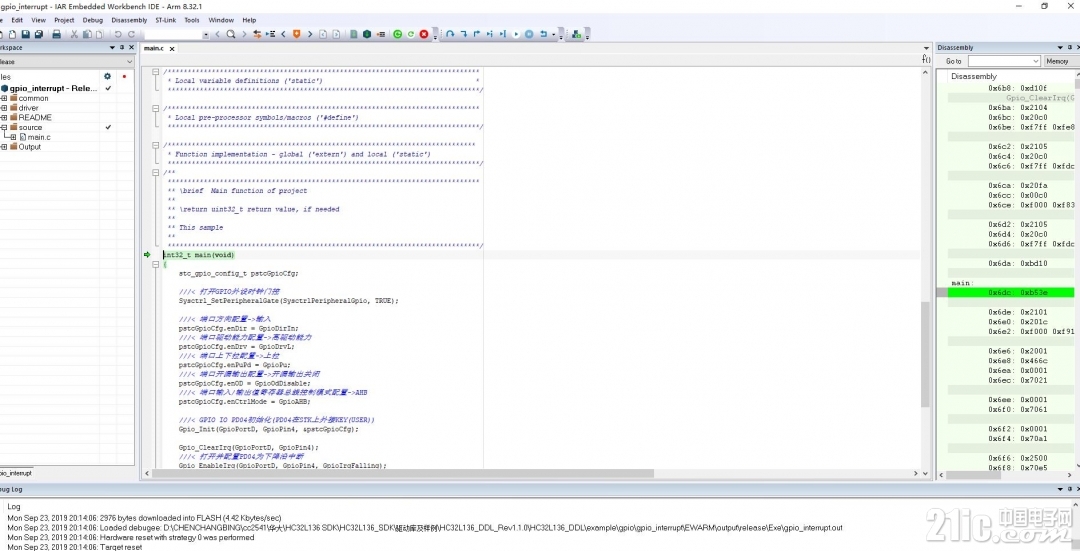The image size is (1080, 551).
Task: Open the Disassembly menu
Action: click(129, 20)
